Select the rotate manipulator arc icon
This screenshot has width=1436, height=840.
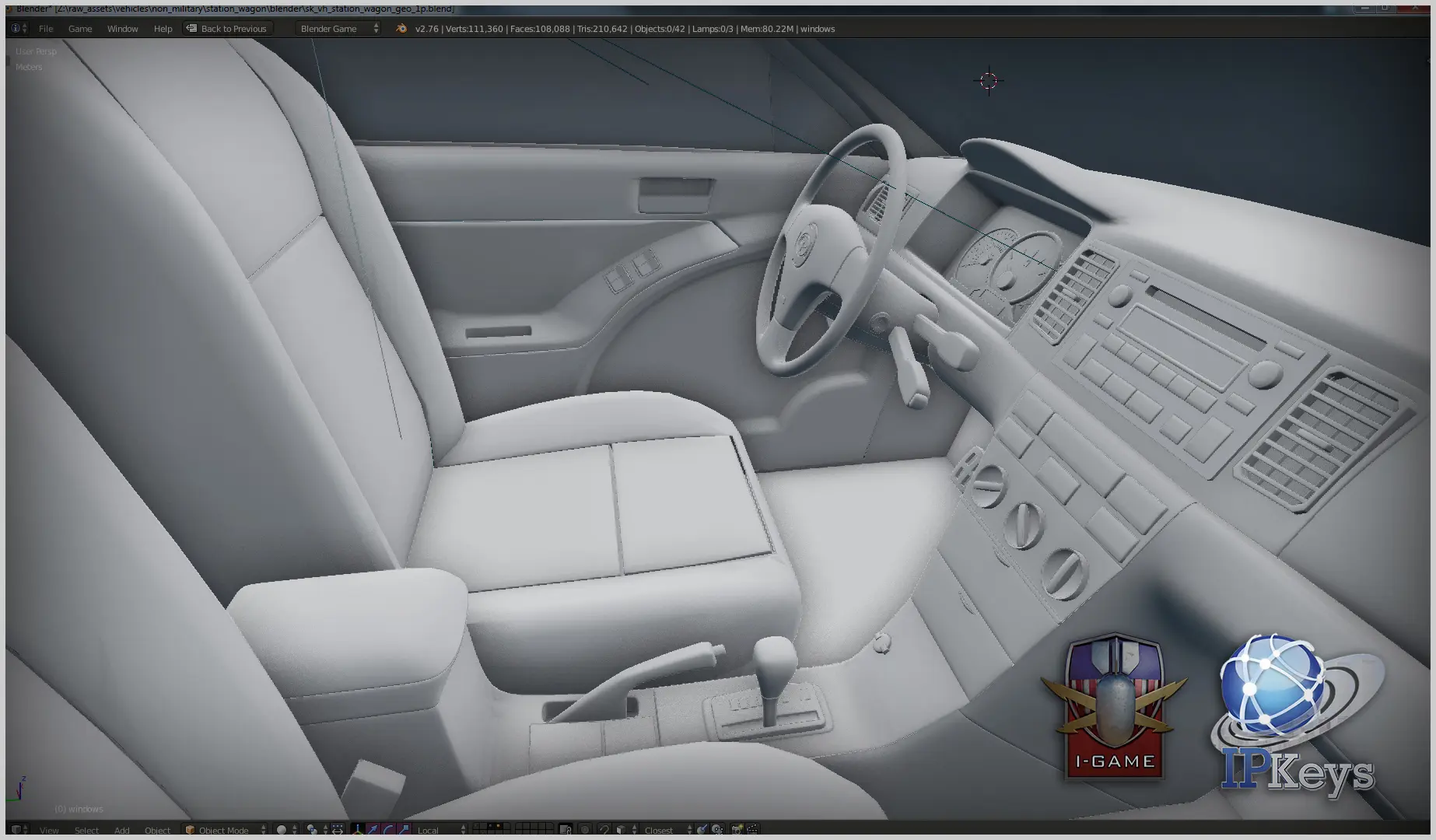coord(388,830)
